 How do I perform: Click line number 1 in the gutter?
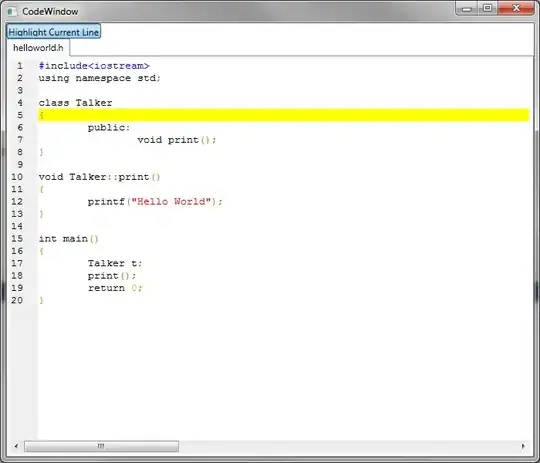point(20,66)
